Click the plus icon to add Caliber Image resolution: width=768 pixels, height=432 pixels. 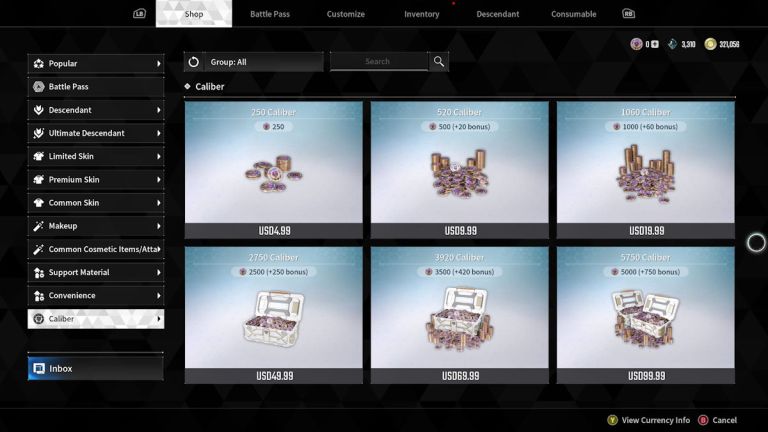(655, 44)
